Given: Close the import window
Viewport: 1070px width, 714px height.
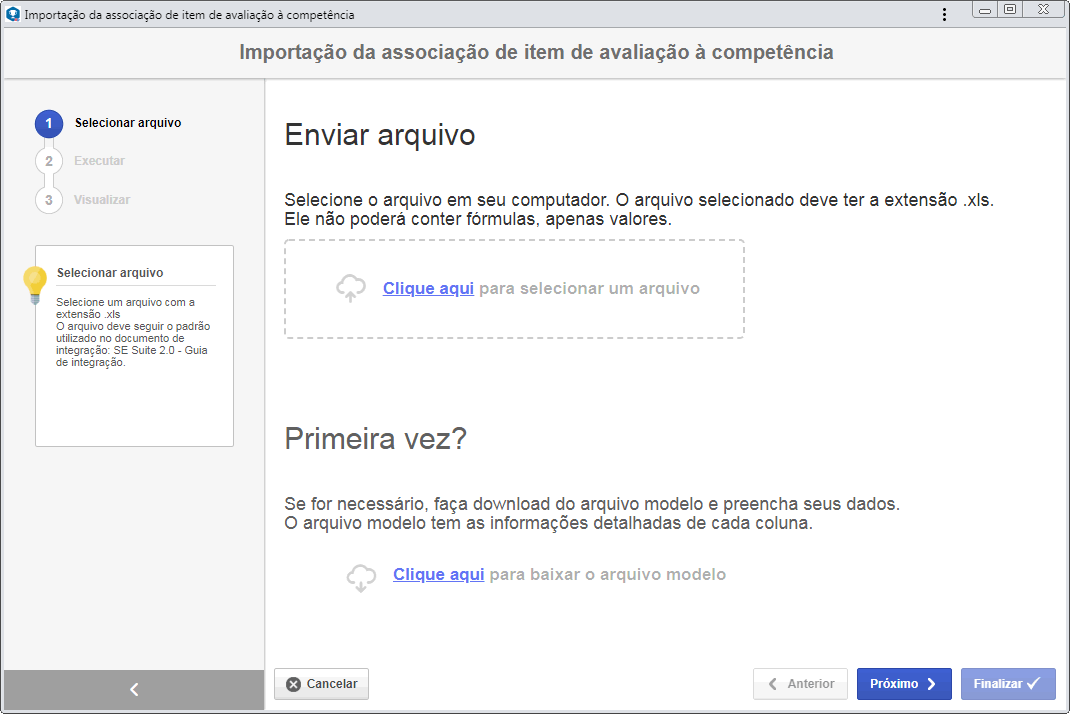Looking at the screenshot, I should point(1043,10).
